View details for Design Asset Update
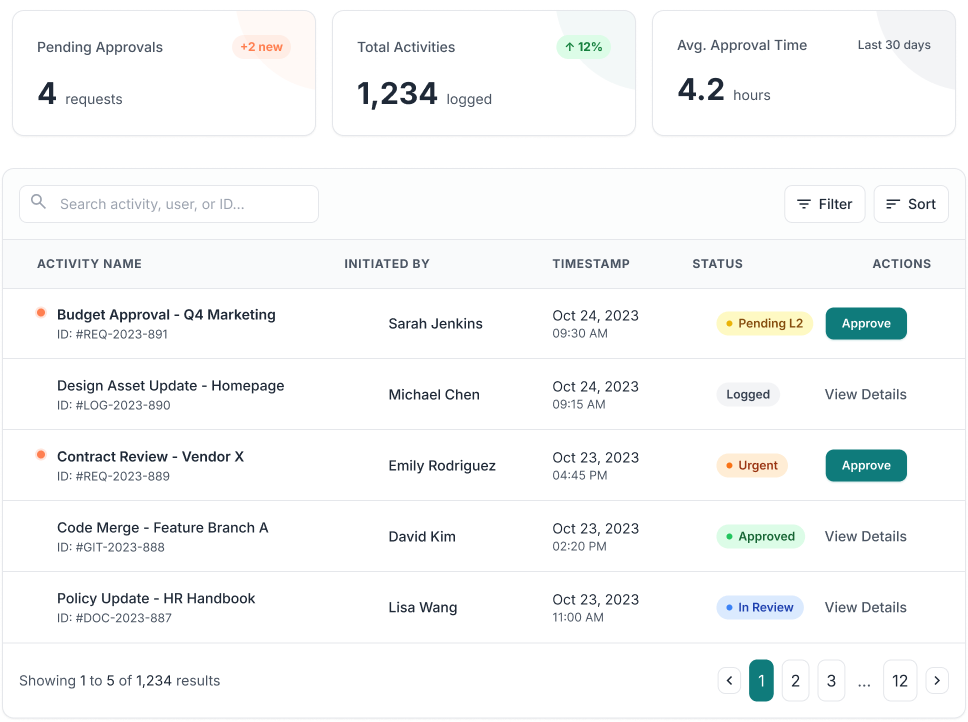This screenshot has height=722, width=968. click(x=865, y=394)
